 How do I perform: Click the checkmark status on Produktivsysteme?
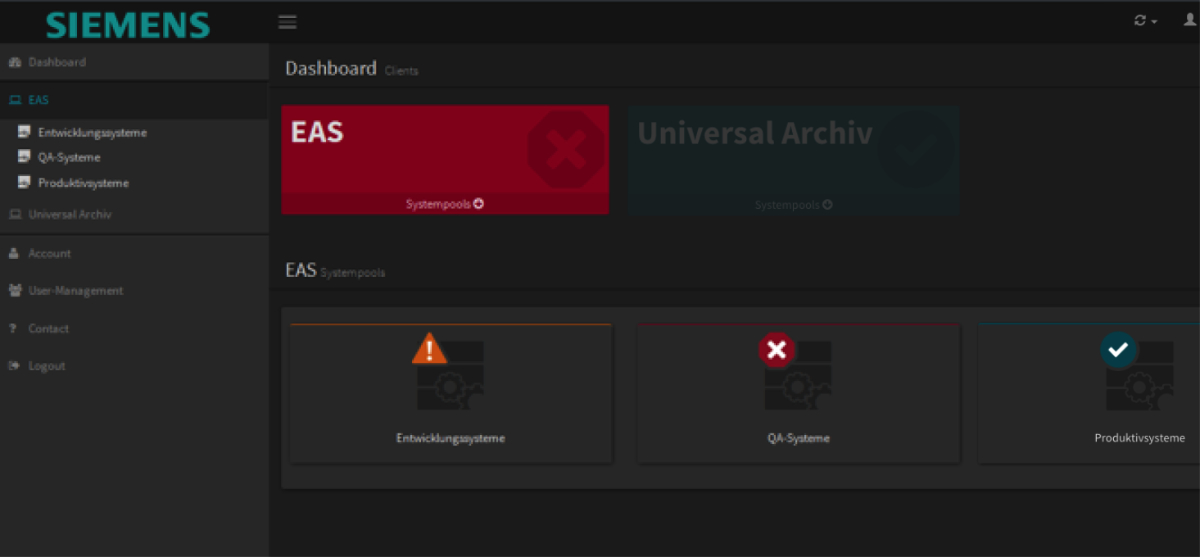pos(1119,350)
